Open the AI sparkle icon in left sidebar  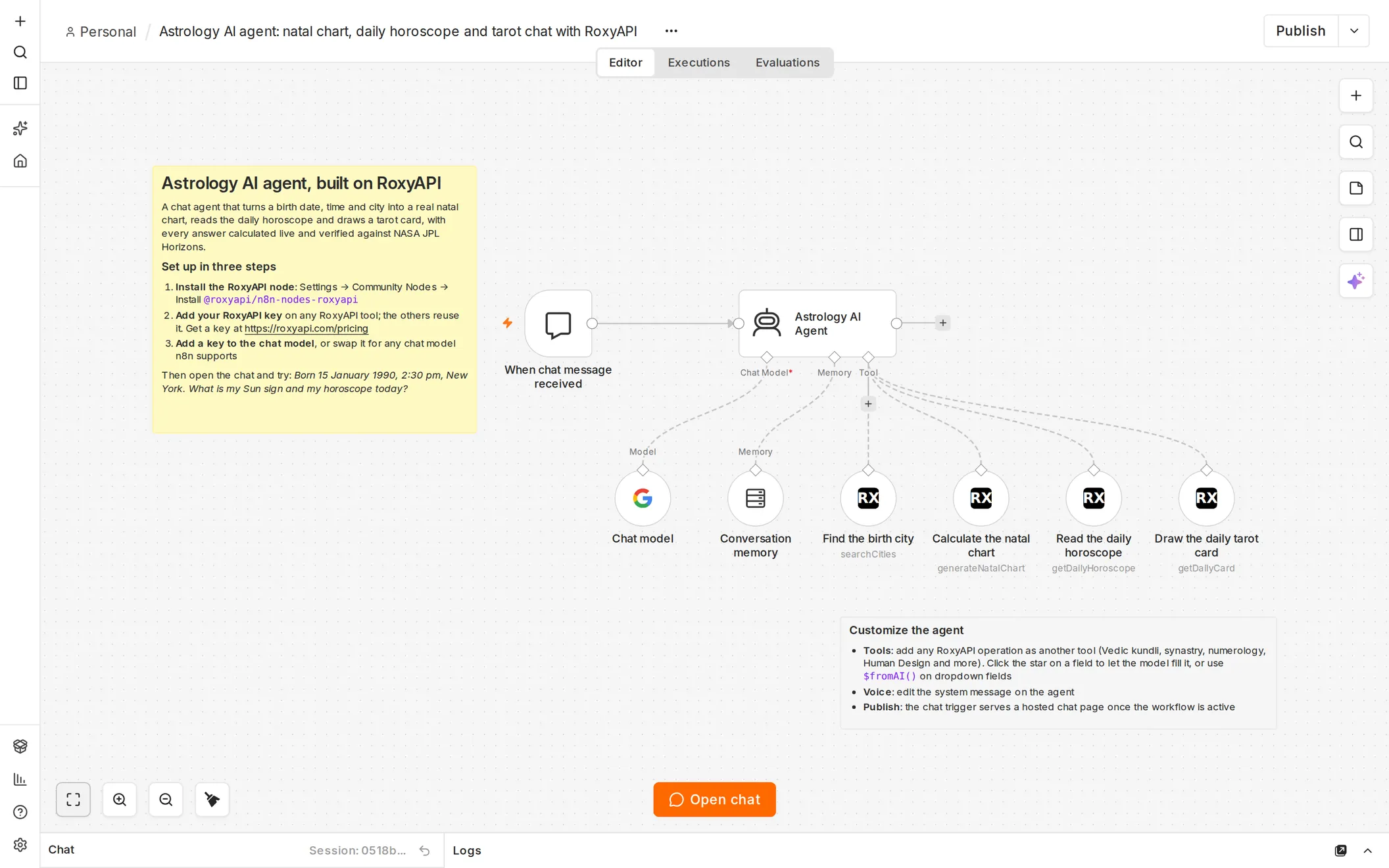click(x=20, y=128)
